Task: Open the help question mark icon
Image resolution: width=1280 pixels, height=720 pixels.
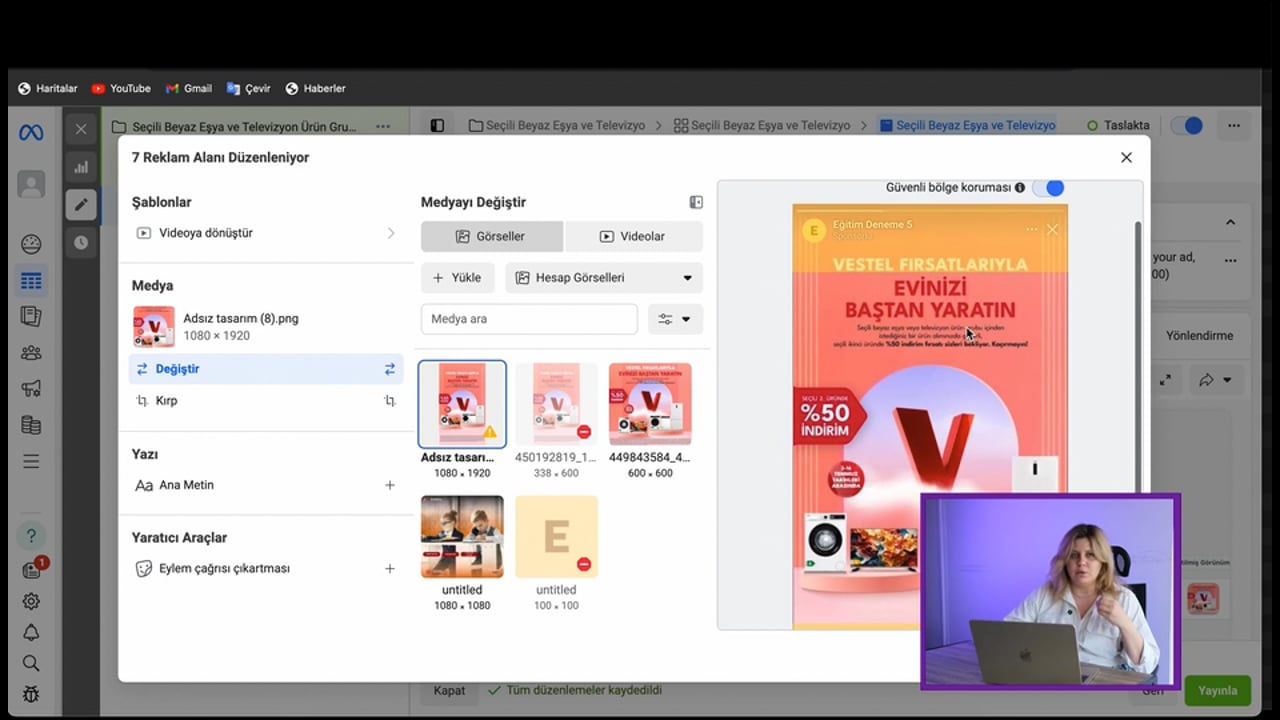Action: (31, 535)
